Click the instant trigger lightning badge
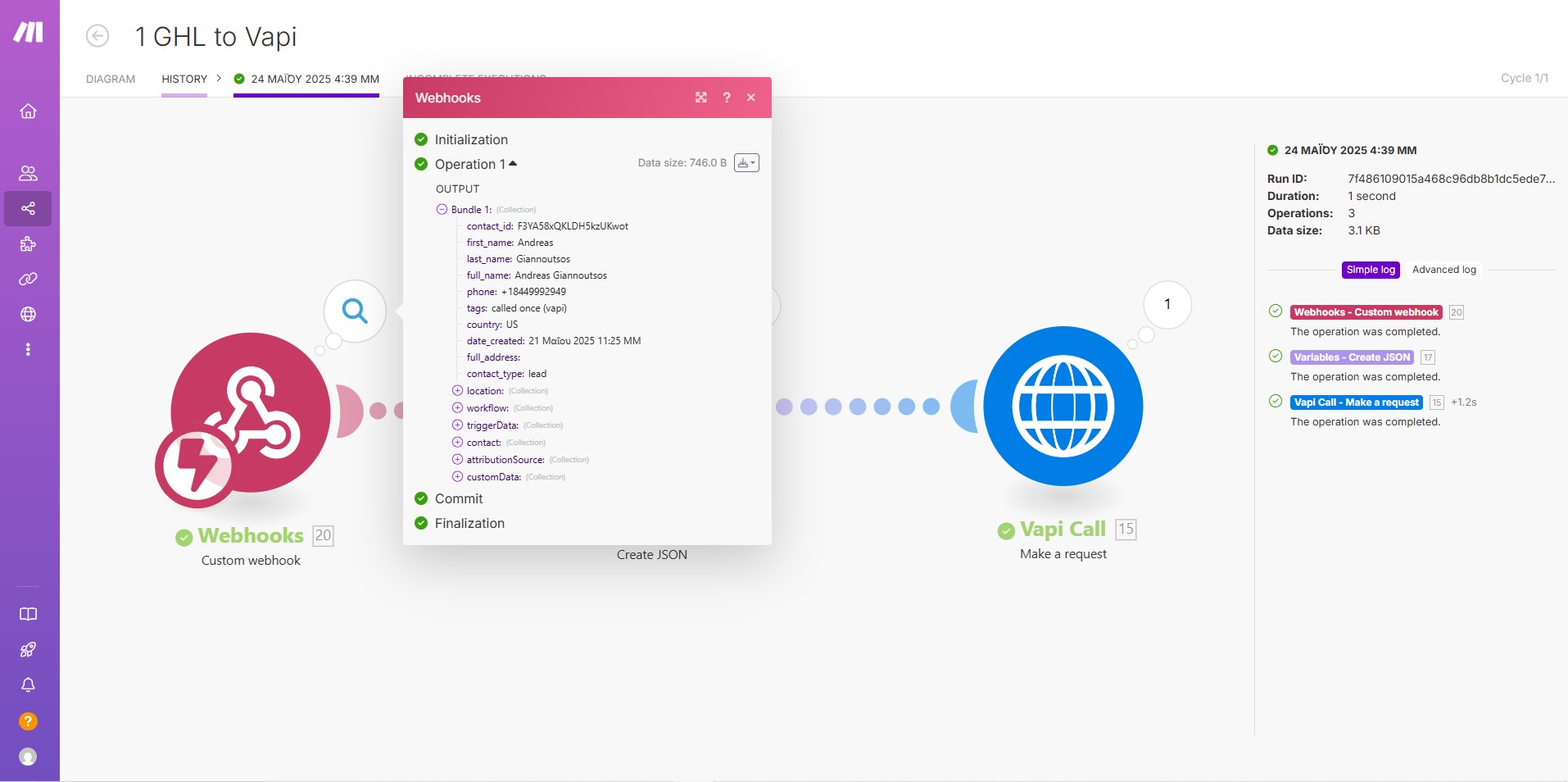The height and width of the screenshot is (782, 1568). pos(195,466)
